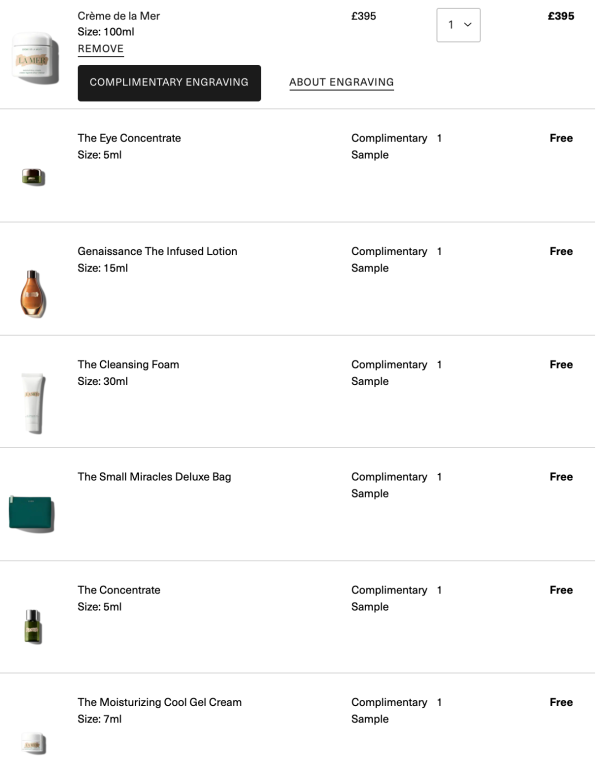This screenshot has width=600, height=769.
Task: Click the £395 total price of Crème de la Mer
Action: pos(561,16)
